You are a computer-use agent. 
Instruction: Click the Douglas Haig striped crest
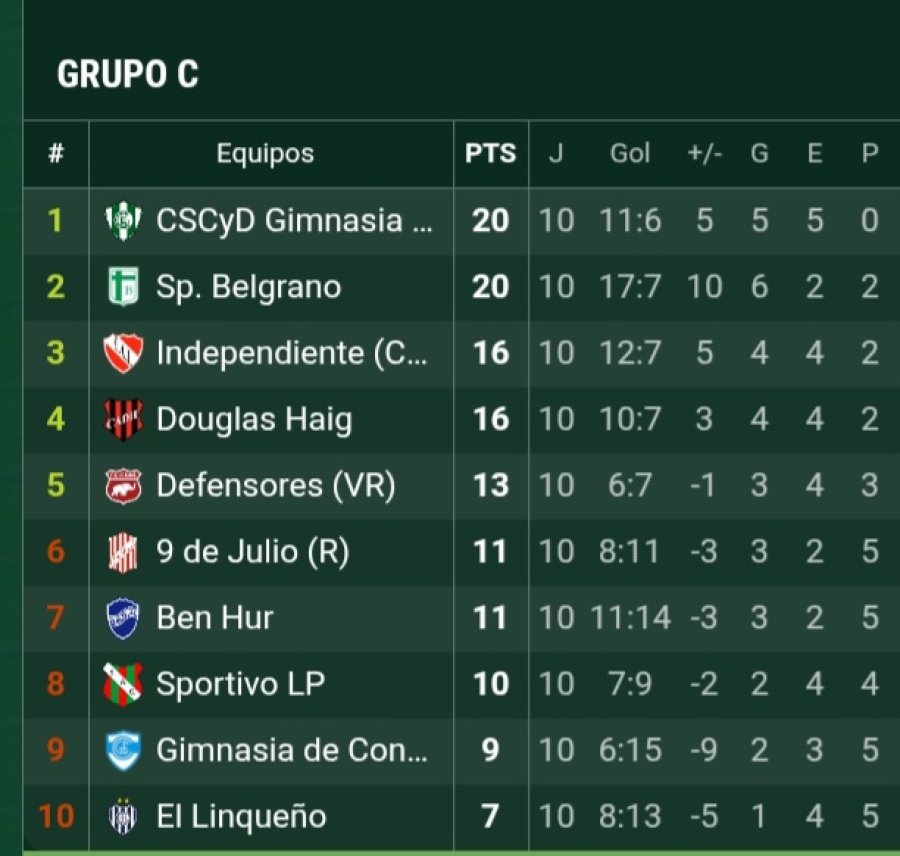pos(123,419)
